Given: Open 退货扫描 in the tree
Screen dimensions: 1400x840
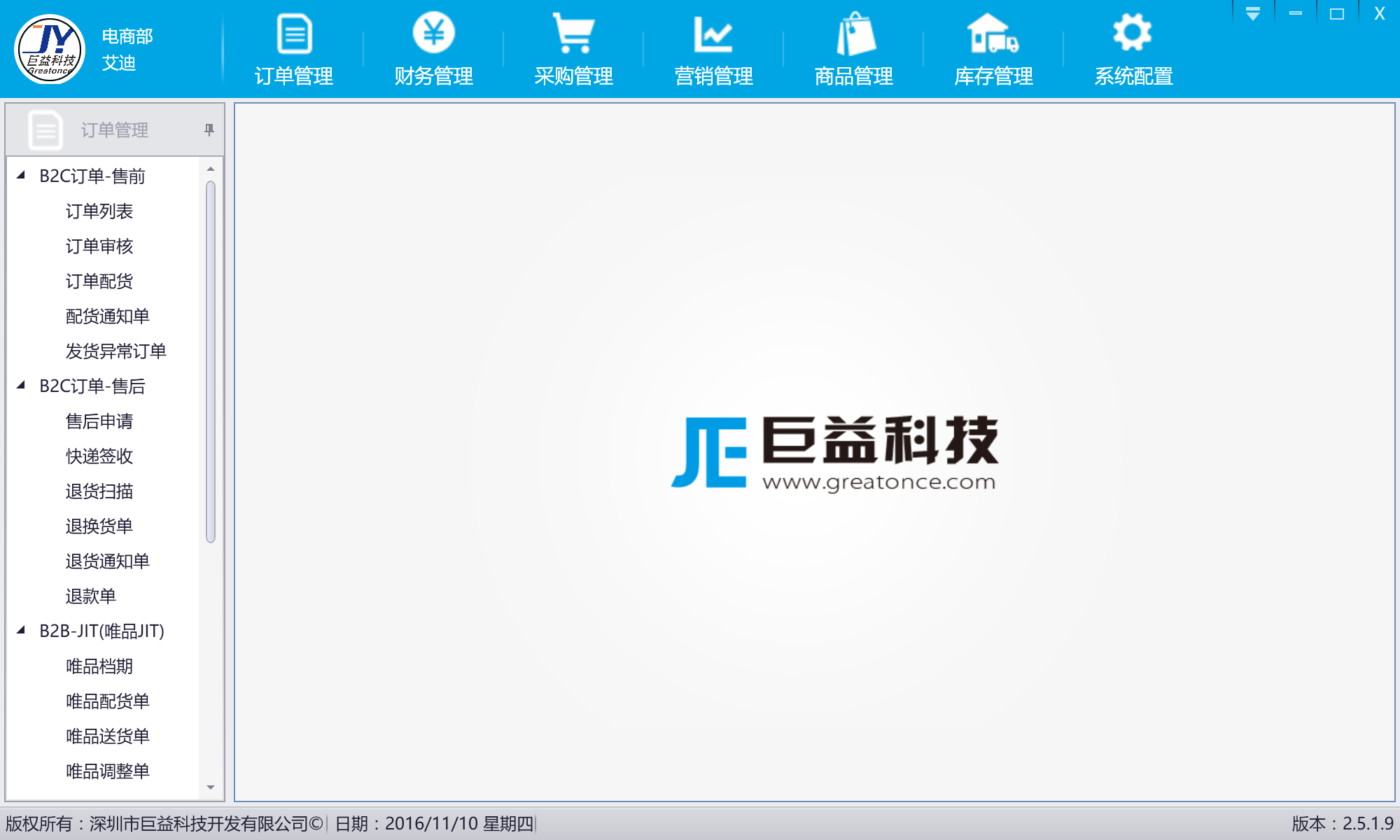Looking at the screenshot, I should 99,491.
